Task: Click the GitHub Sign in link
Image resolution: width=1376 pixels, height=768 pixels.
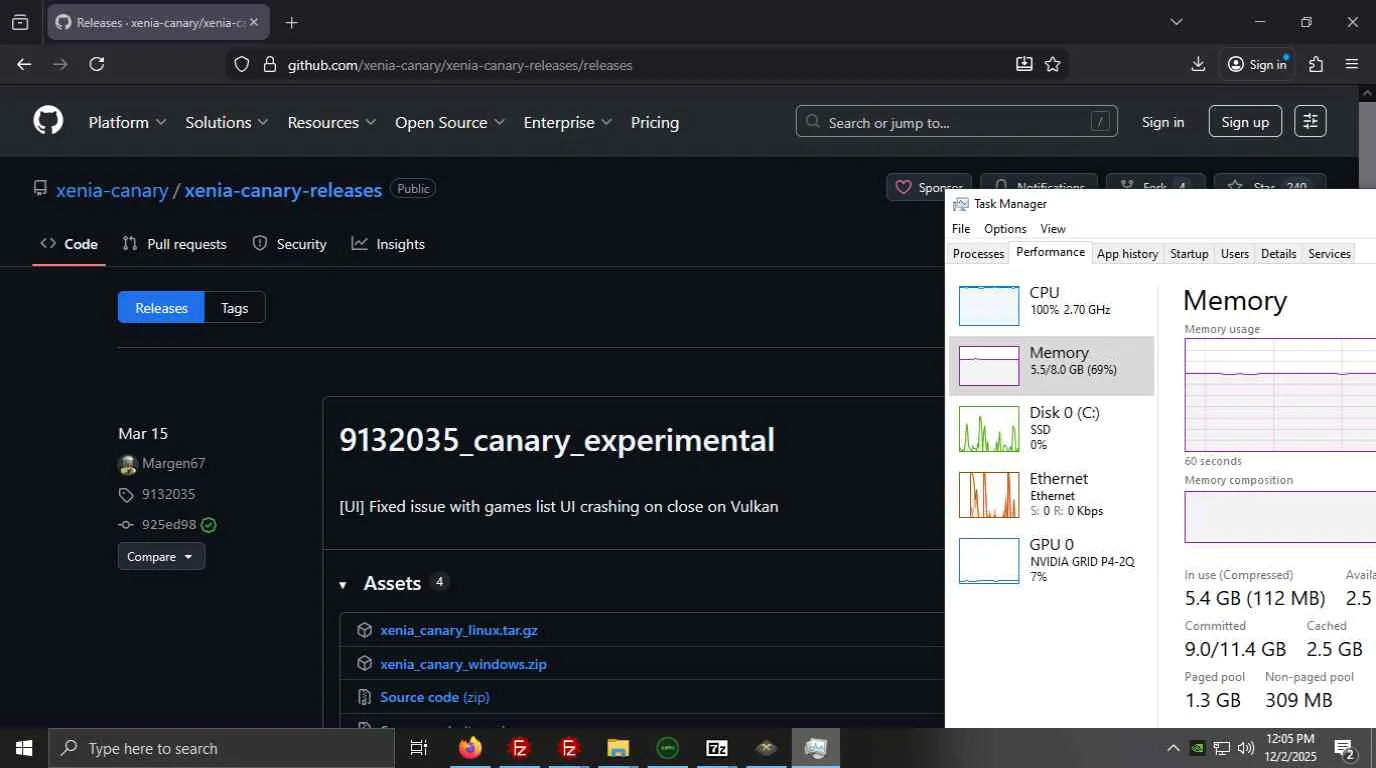Action: (1163, 122)
